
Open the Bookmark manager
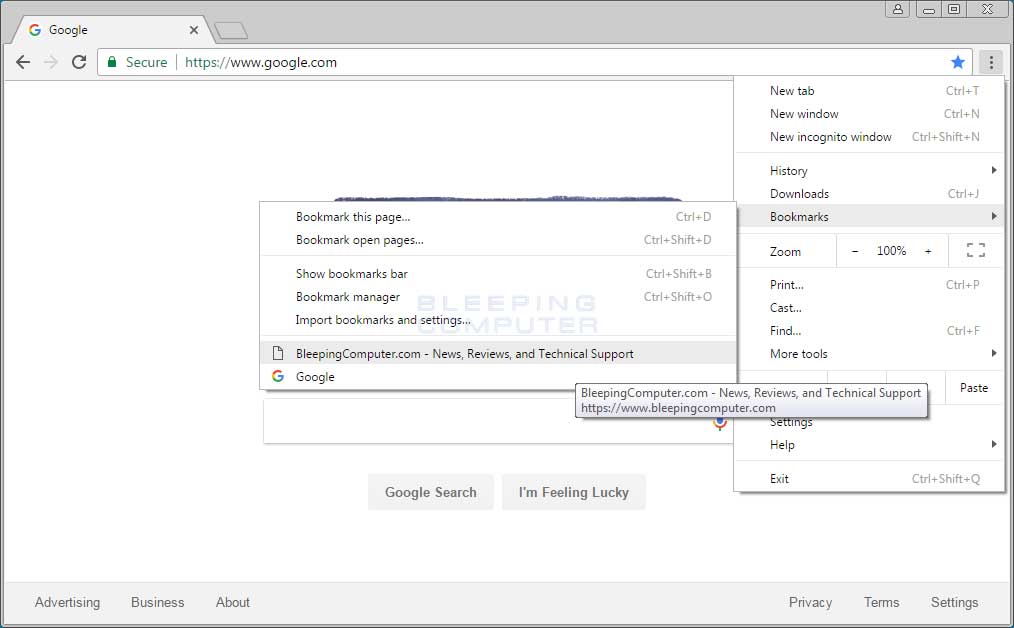(498, 297)
